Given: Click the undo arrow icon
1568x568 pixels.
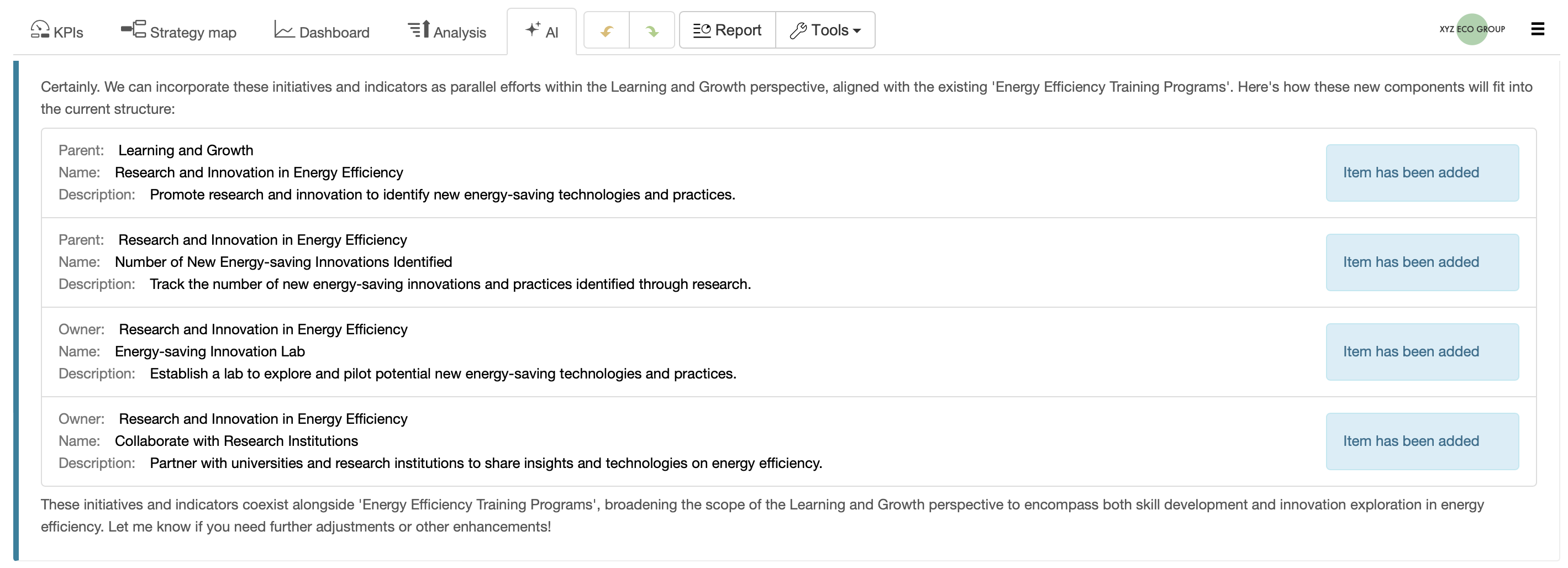Looking at the screenshot, I should (606, 30).
